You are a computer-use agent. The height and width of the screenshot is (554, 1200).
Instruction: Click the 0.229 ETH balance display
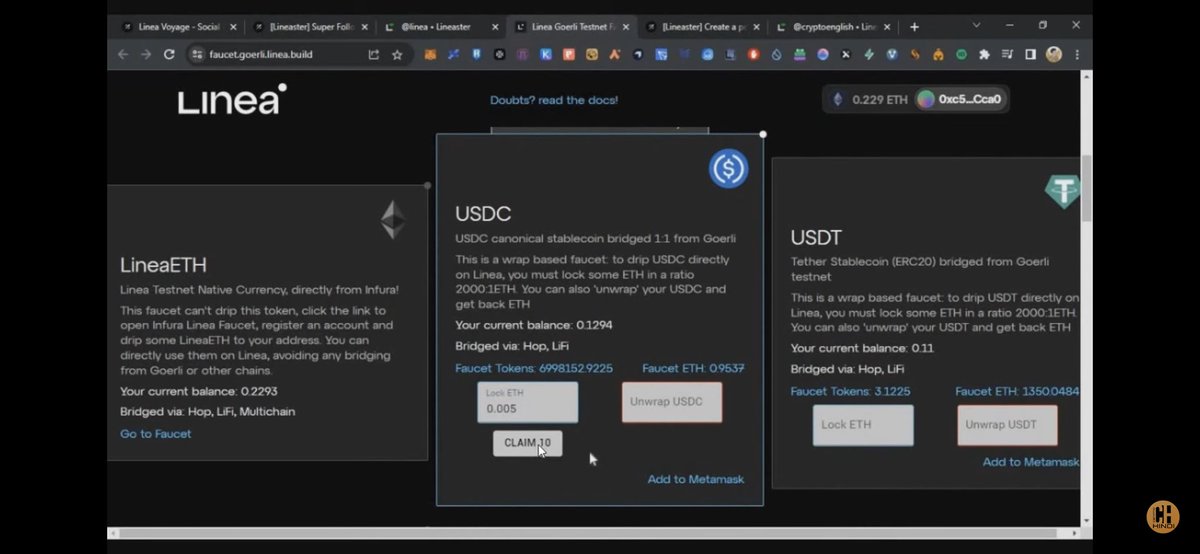click(x=880, y=100)
